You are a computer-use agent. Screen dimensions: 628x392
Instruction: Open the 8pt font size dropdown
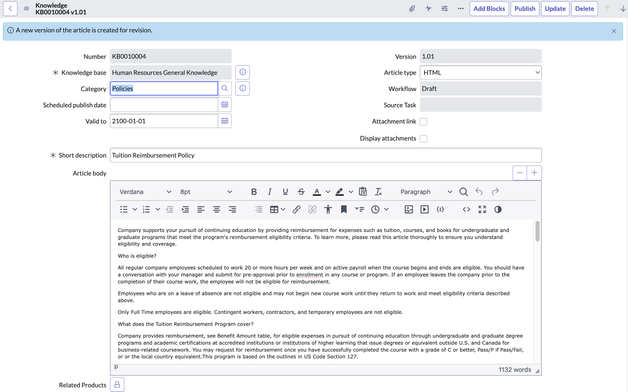coord(206,192)
